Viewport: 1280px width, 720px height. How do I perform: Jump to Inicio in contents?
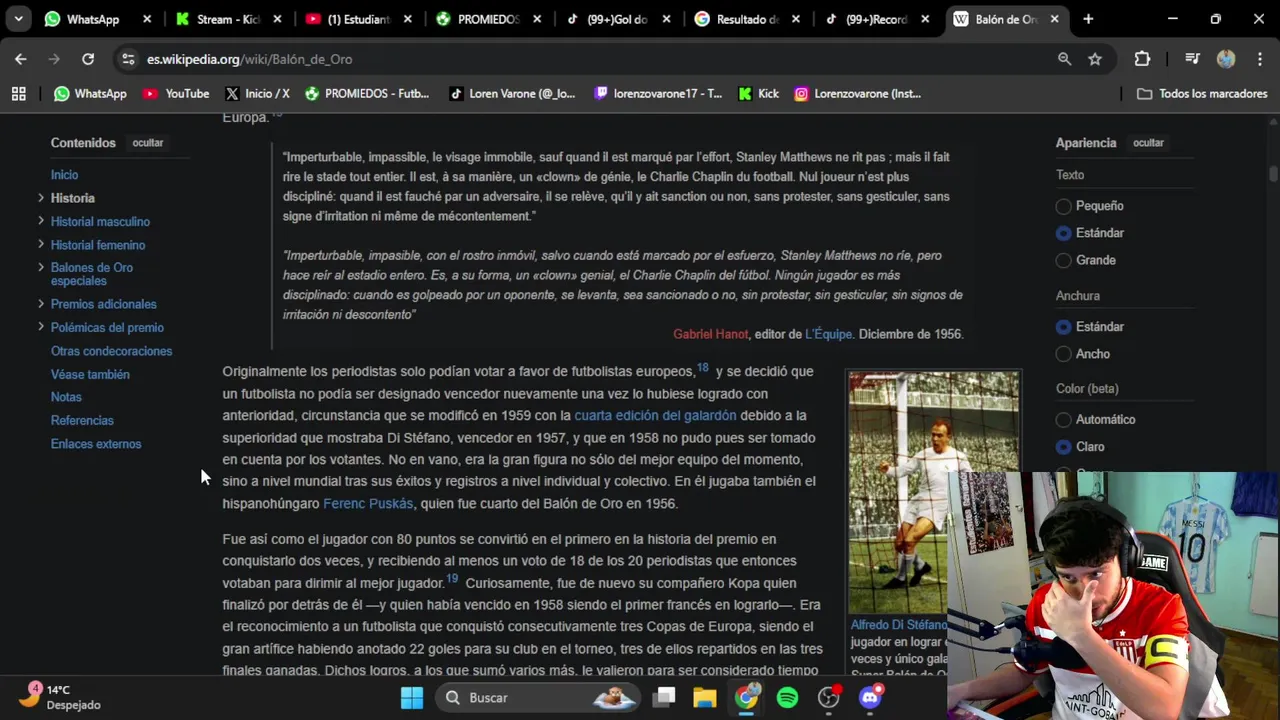[64, 175]
